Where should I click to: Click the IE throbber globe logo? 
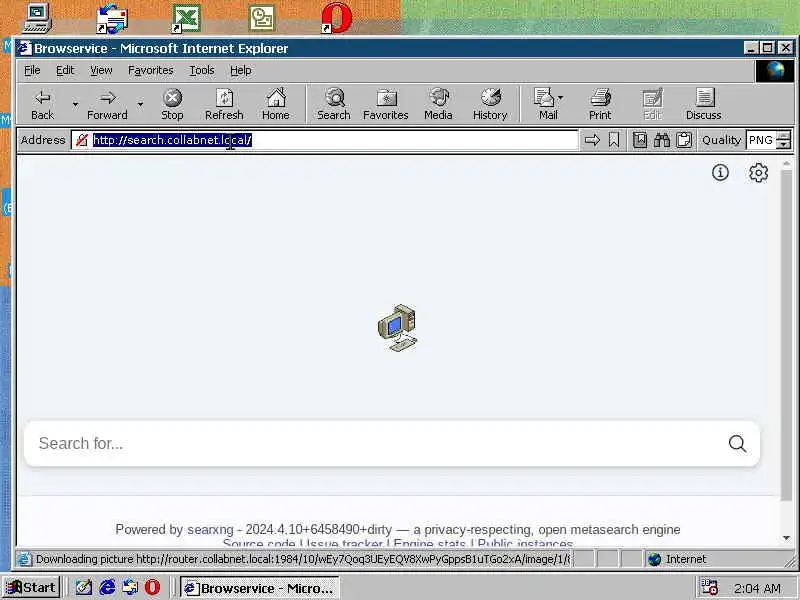(775, 70)
